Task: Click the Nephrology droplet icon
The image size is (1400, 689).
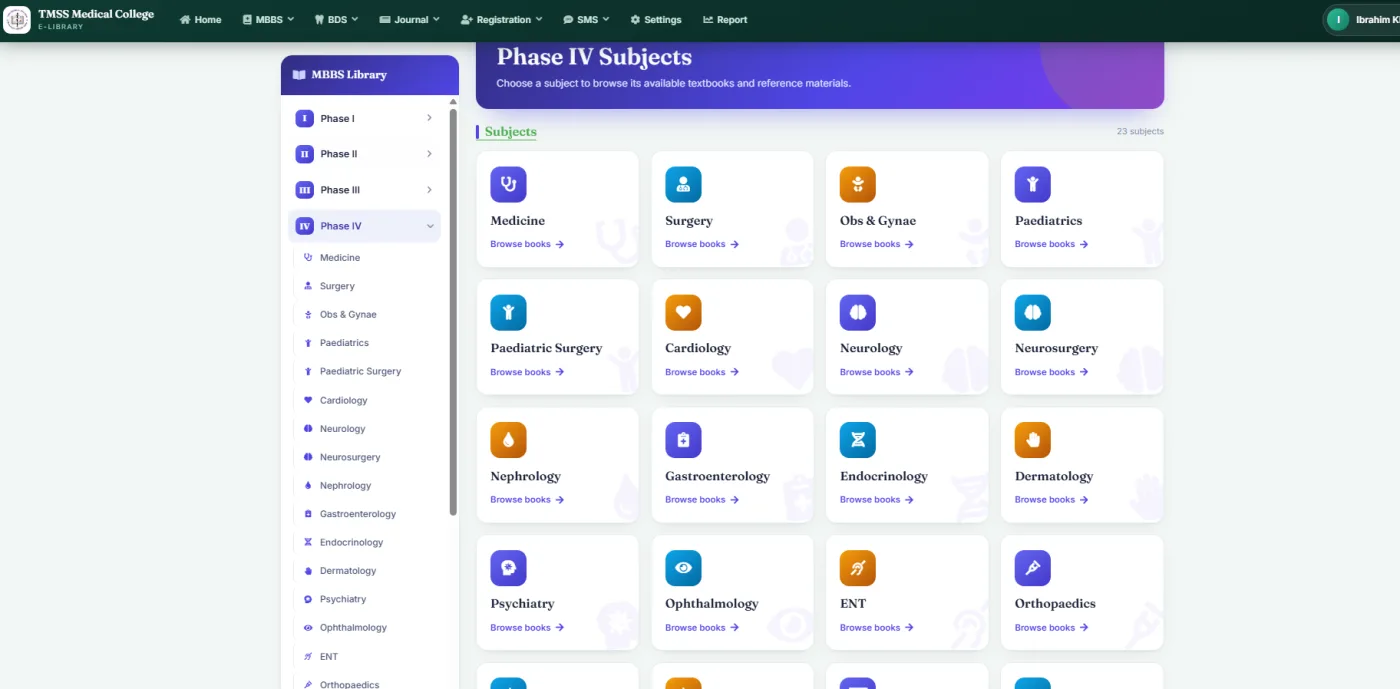Action: point(508,440)
